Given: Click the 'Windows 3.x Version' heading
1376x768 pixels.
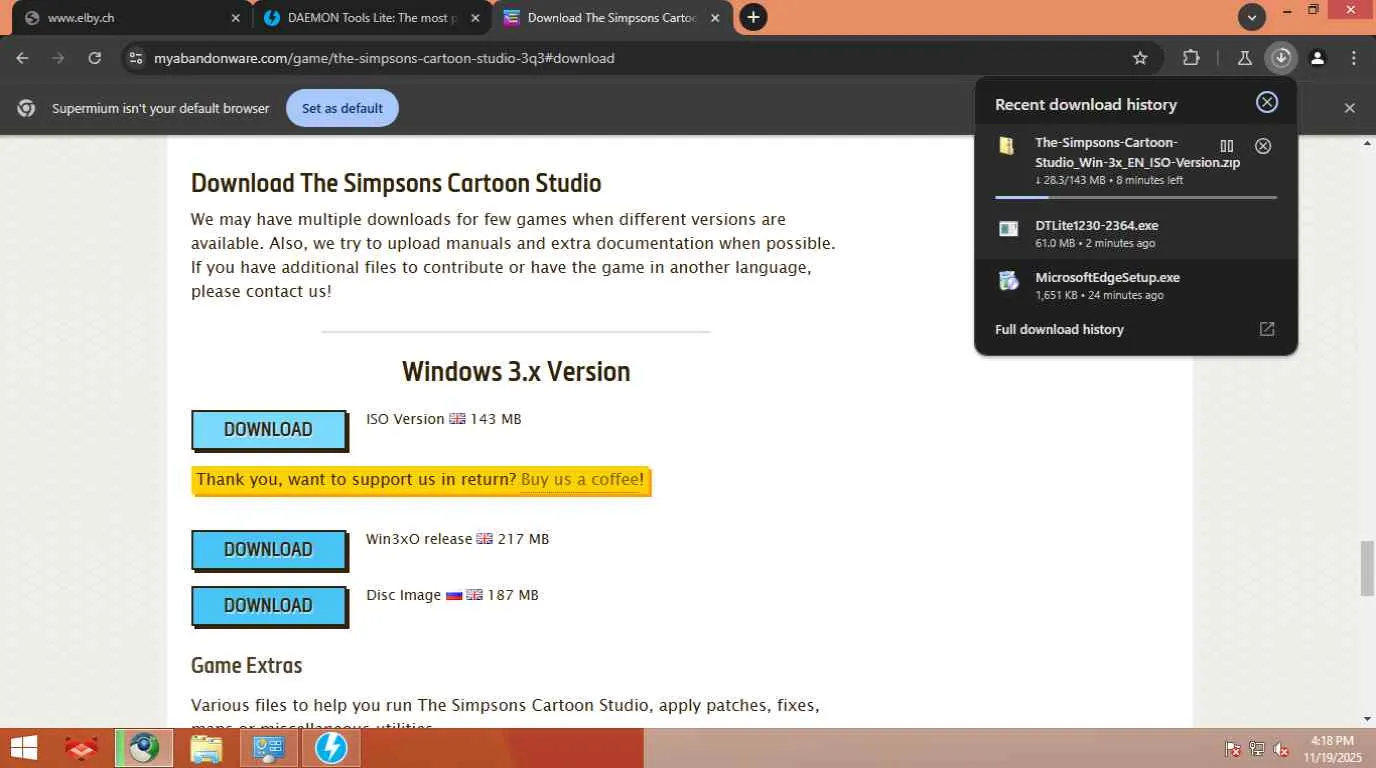Looking at the screenshot, I should (516, 372).
